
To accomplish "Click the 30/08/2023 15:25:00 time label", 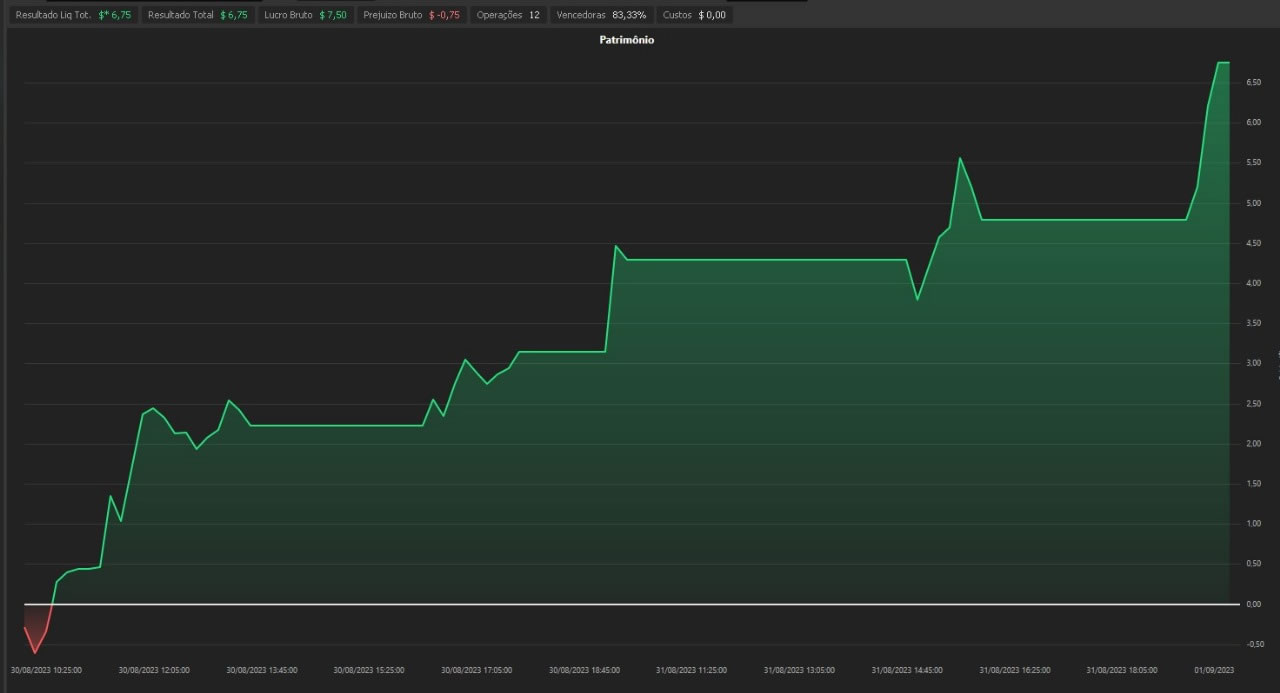I will pyautogui.click(x=369, y=670).
